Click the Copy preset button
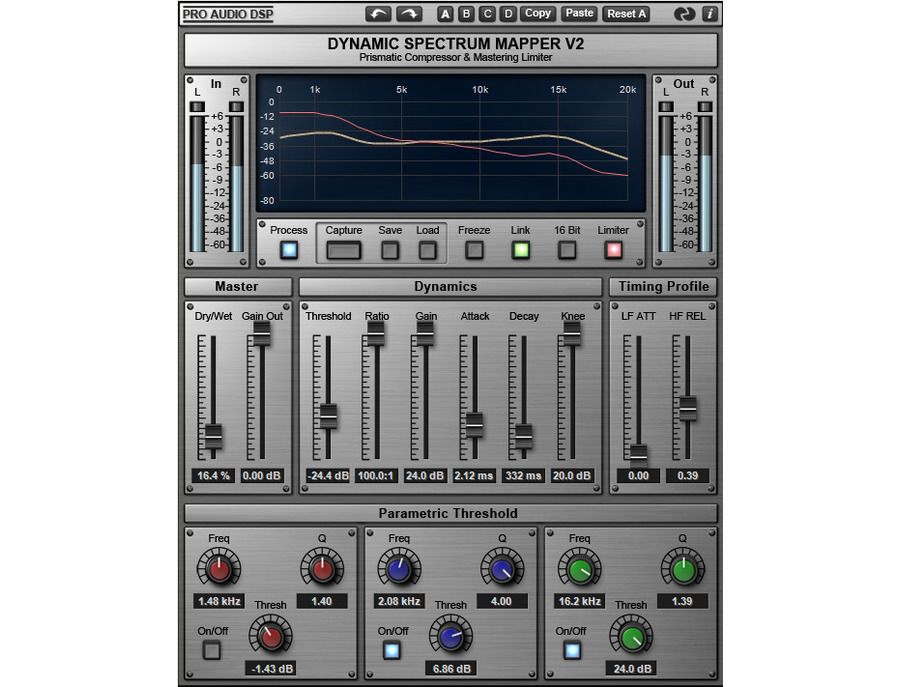 pyautogui.click(x=537, y=14)
